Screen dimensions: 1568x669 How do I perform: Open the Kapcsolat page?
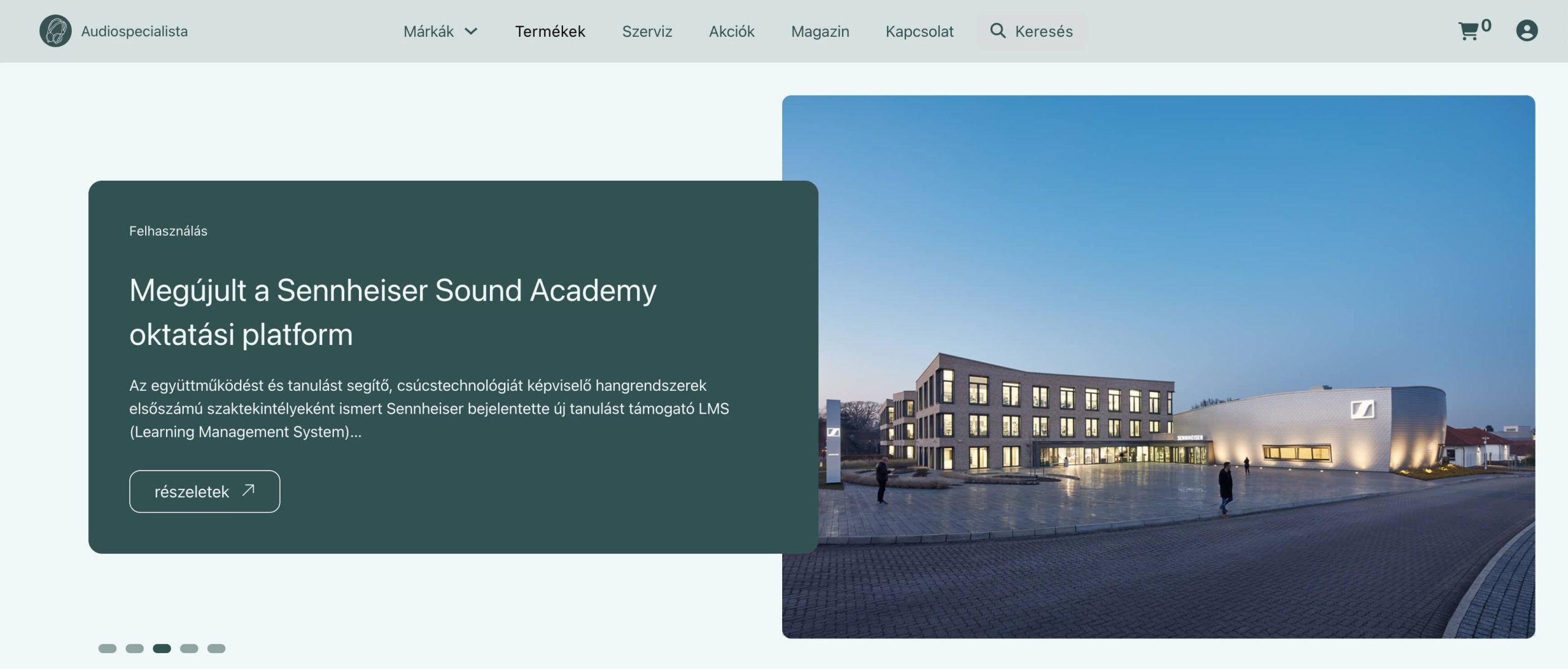[919, 31]
